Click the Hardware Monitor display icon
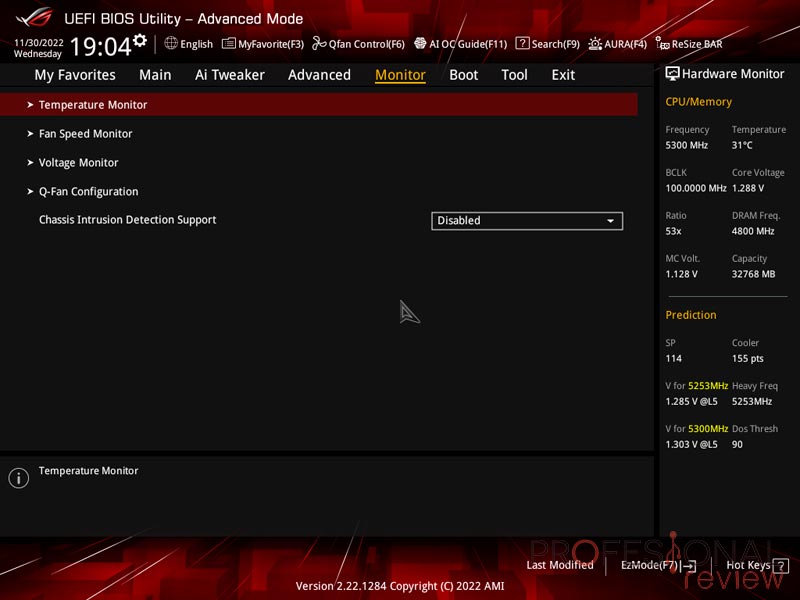This screenshot has width=800, height=600. [672, 74]
